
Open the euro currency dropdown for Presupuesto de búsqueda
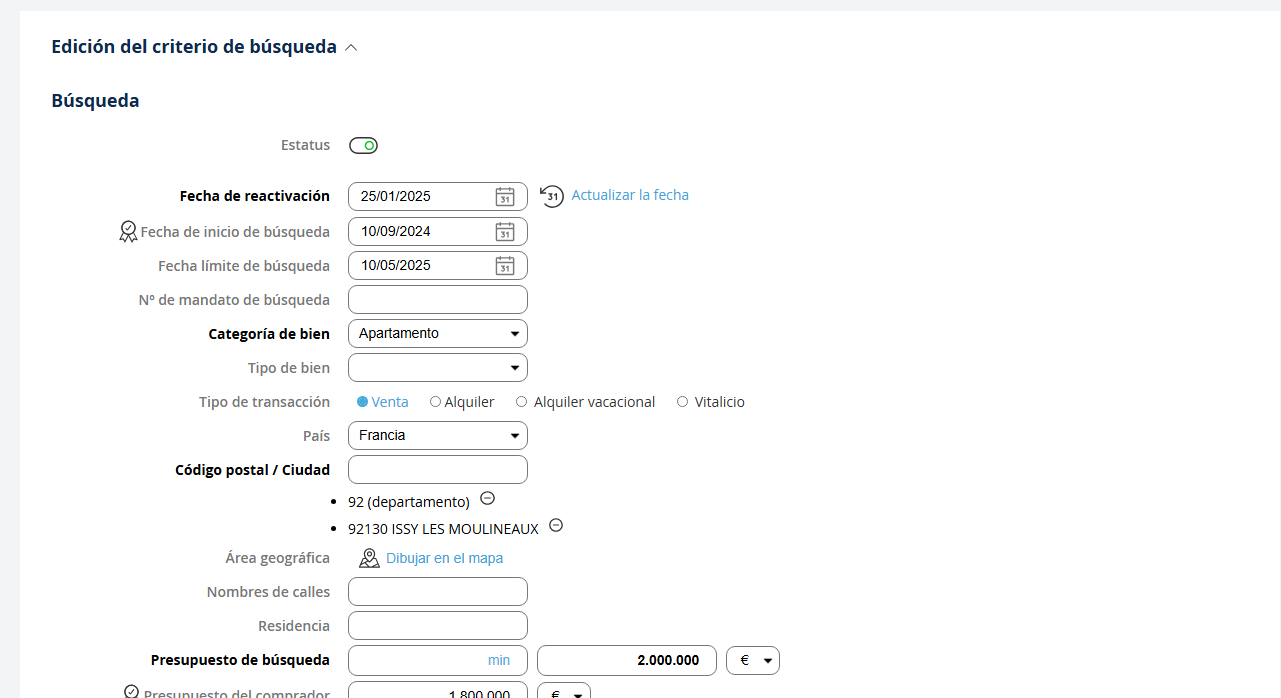click(x=752, y=661)
